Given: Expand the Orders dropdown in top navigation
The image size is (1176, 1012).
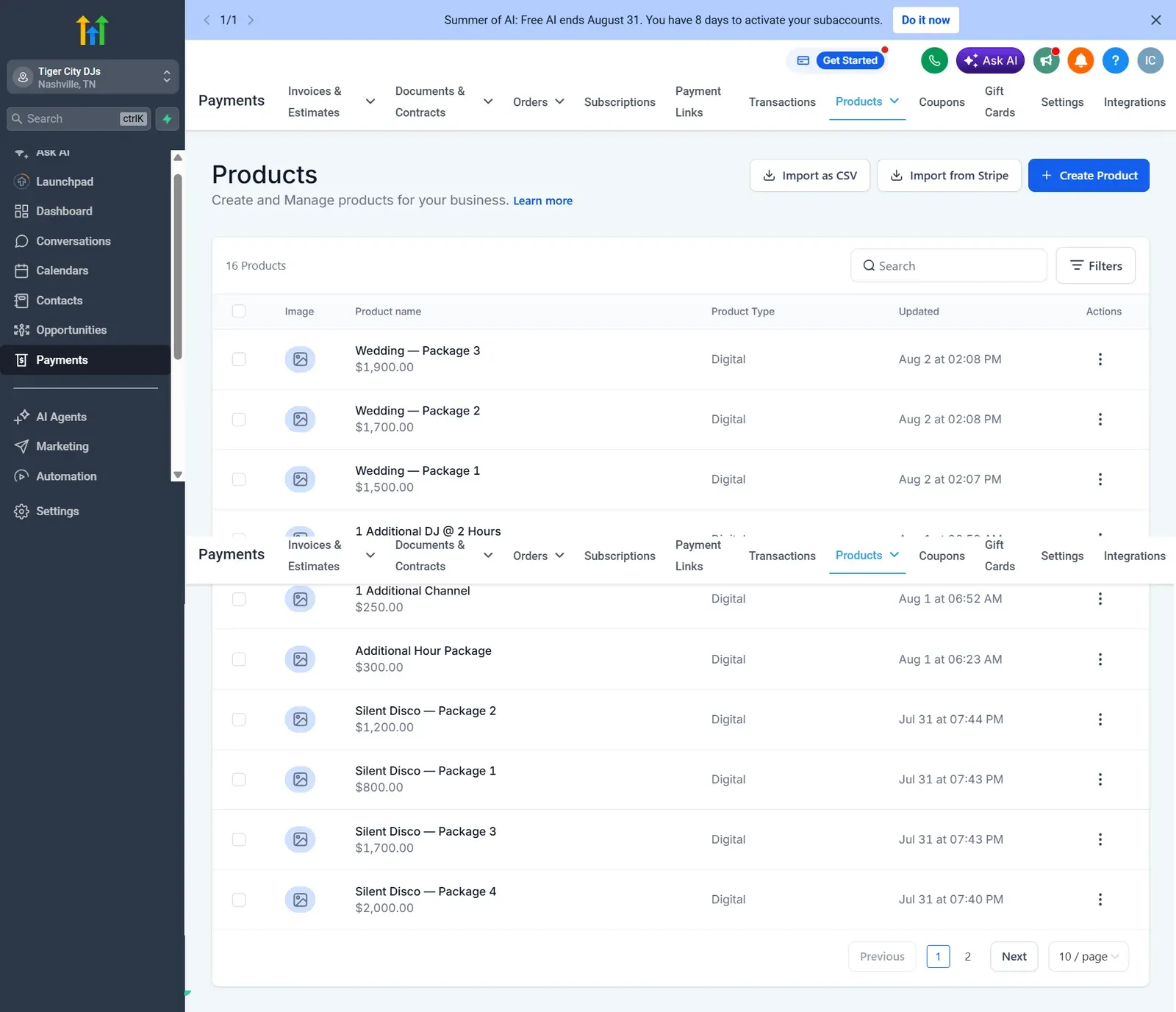Looking at the screenshot, I should 539,102.
